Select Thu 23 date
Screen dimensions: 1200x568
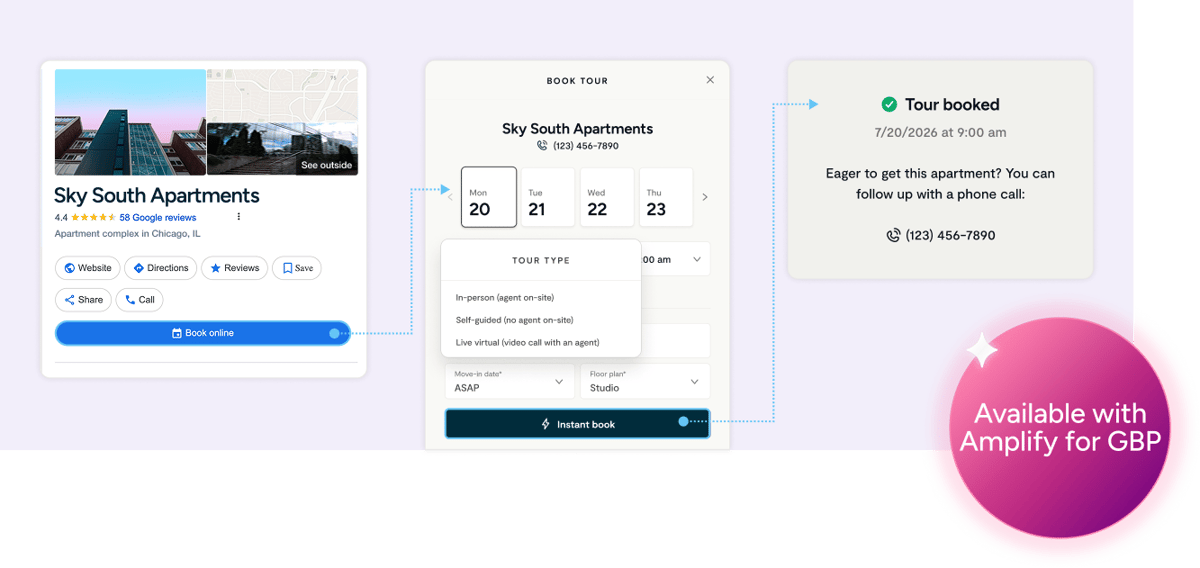pos(666,197)
